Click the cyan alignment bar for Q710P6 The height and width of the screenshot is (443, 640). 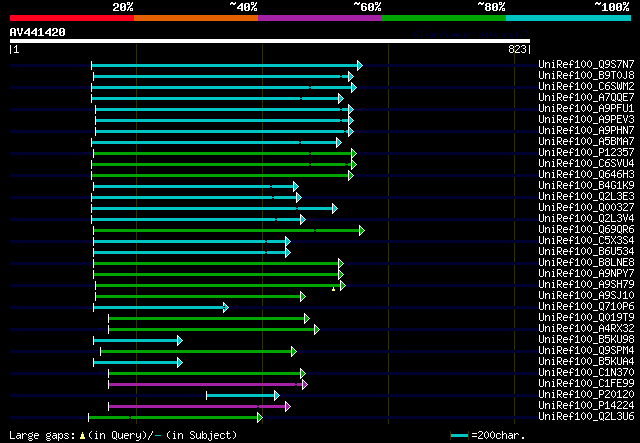(x=159, y=307)
